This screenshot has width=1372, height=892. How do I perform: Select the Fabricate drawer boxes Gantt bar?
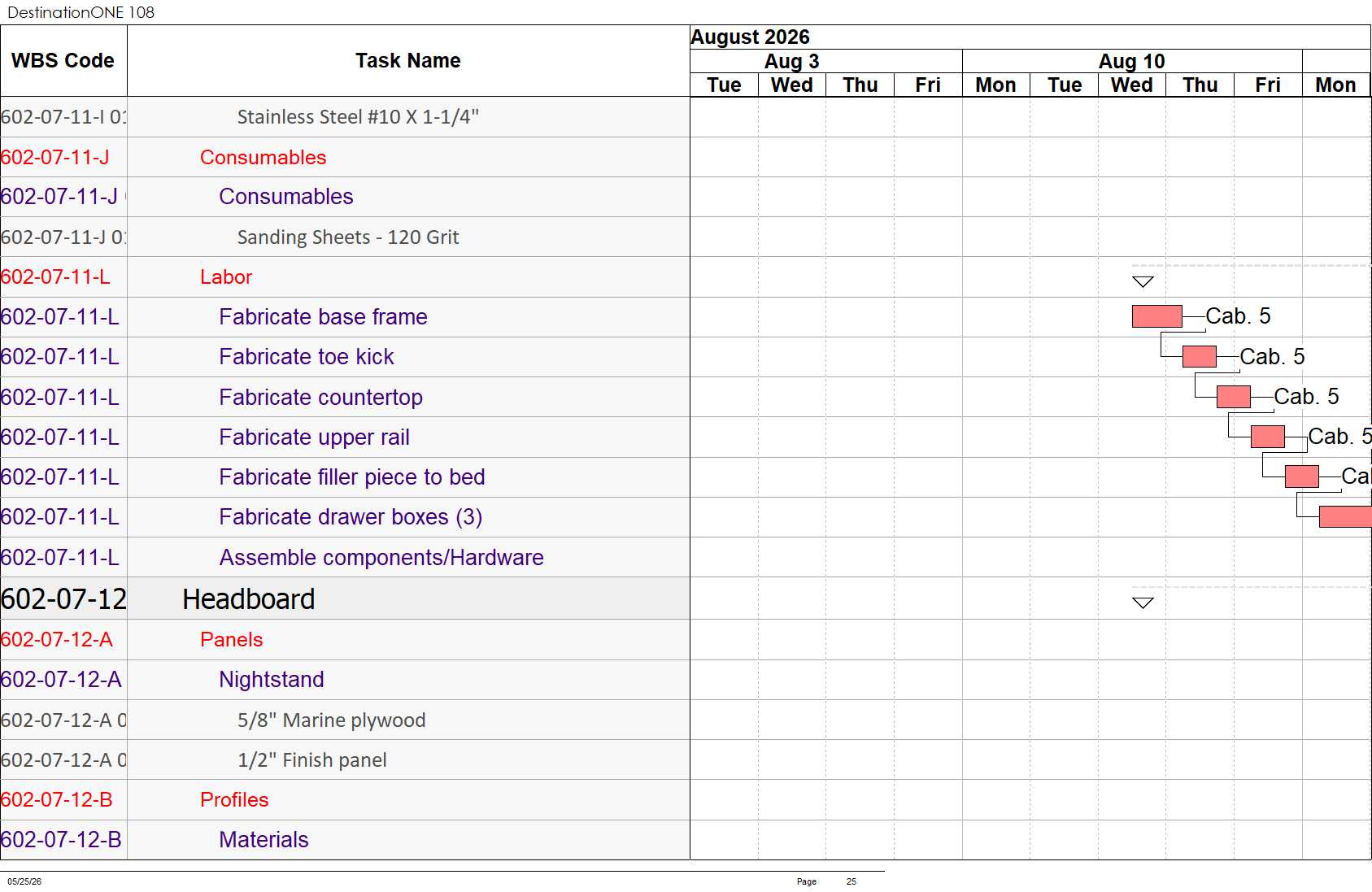[1344, 516]
